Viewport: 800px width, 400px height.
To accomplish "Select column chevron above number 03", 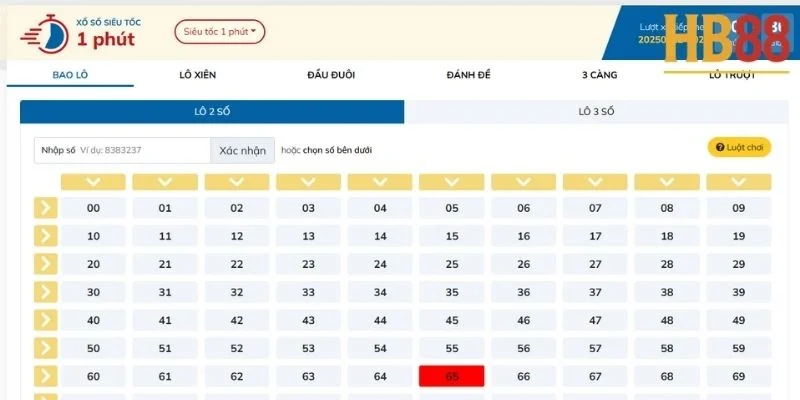I will click(308, 182).
